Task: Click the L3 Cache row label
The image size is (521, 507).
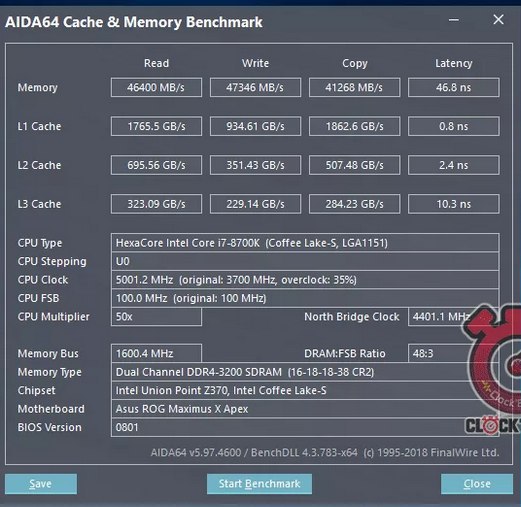Action: [39, 204]
